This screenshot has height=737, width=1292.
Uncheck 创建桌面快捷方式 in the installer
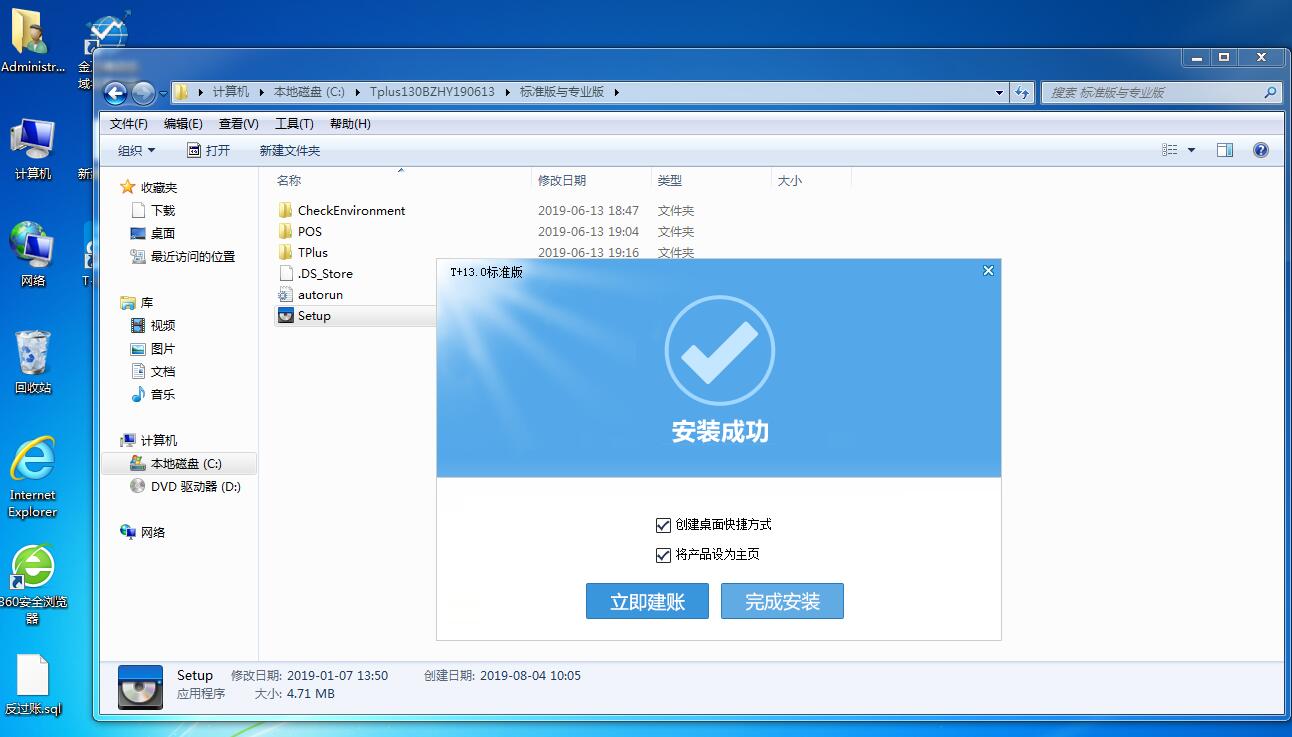point(663,524)
